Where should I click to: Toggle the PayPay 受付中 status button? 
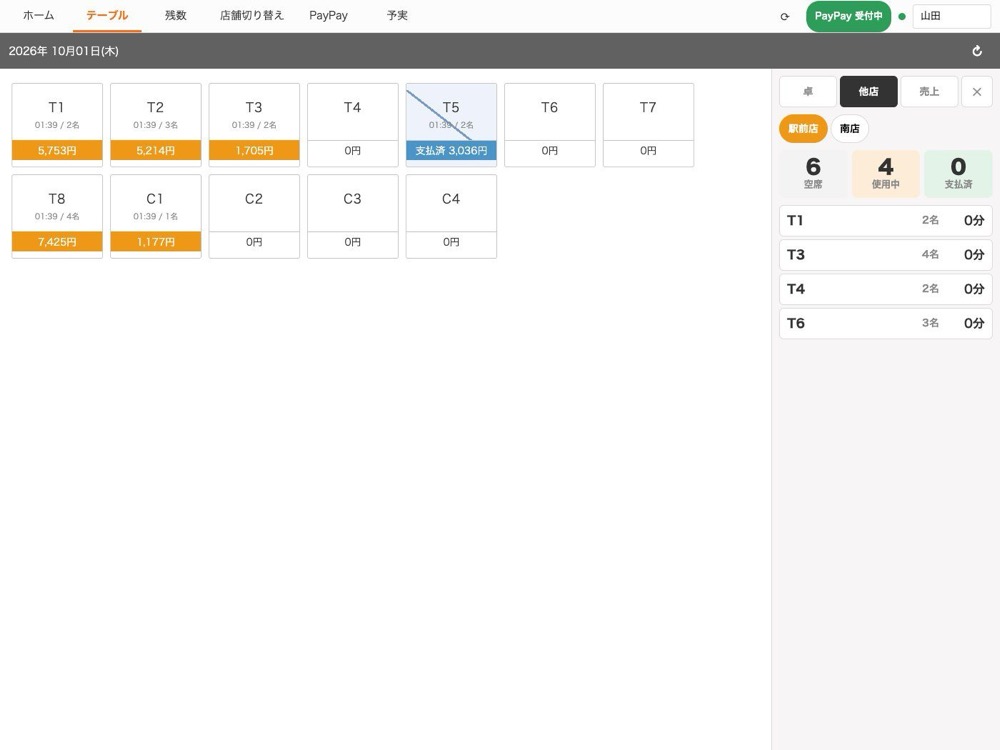848,16
